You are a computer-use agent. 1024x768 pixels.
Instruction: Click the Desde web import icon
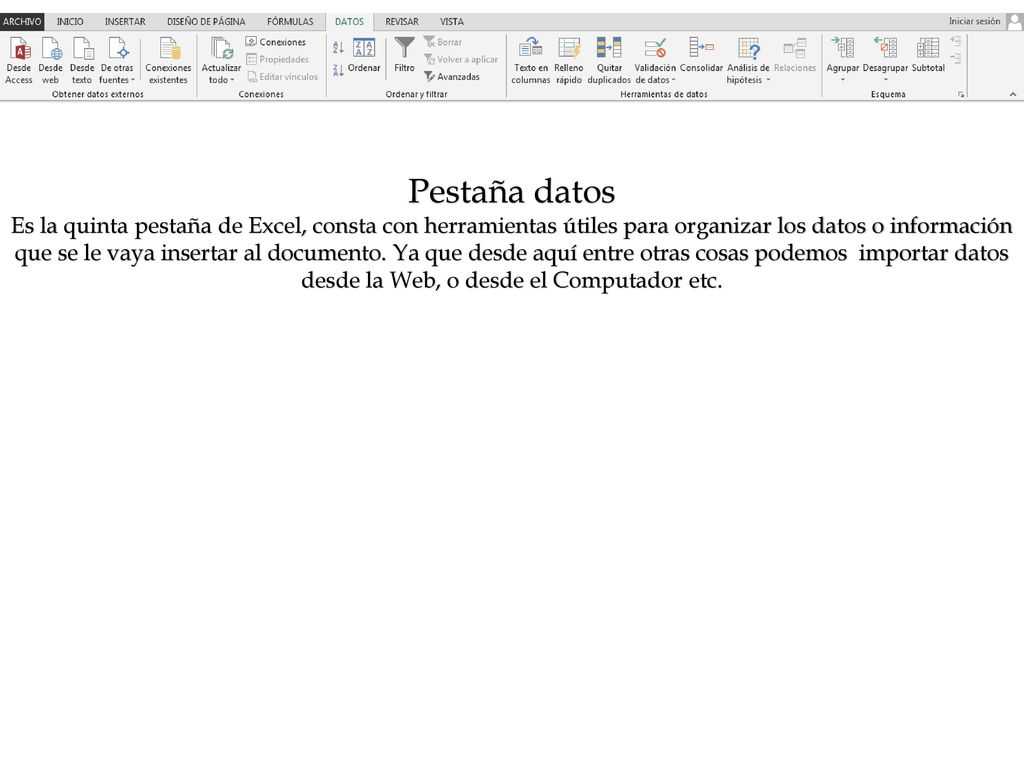[x=50, y=60]
